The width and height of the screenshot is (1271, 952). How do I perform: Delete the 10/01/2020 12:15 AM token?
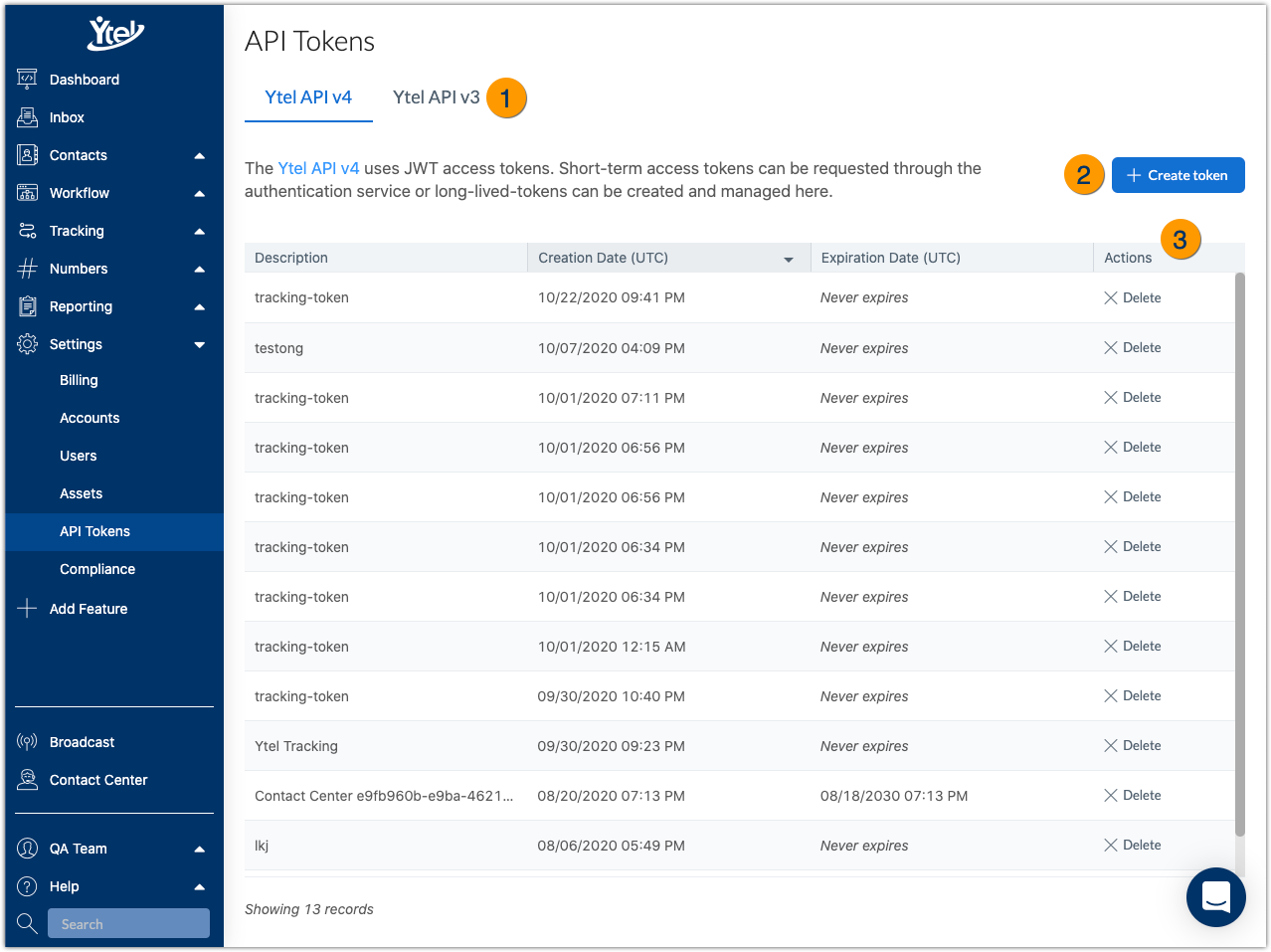click(1133, 647)
